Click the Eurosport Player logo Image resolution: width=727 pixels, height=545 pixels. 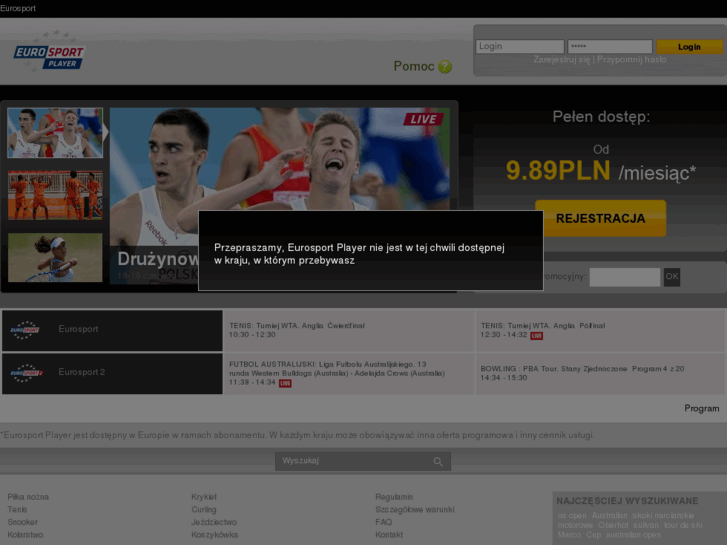49,52
